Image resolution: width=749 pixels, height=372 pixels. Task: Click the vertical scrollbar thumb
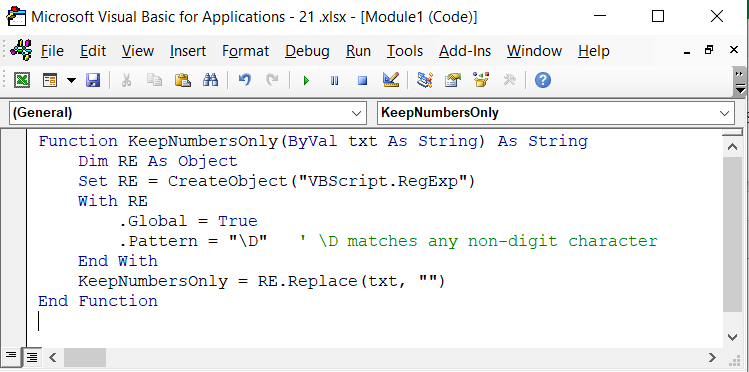(x=732, y=234)
